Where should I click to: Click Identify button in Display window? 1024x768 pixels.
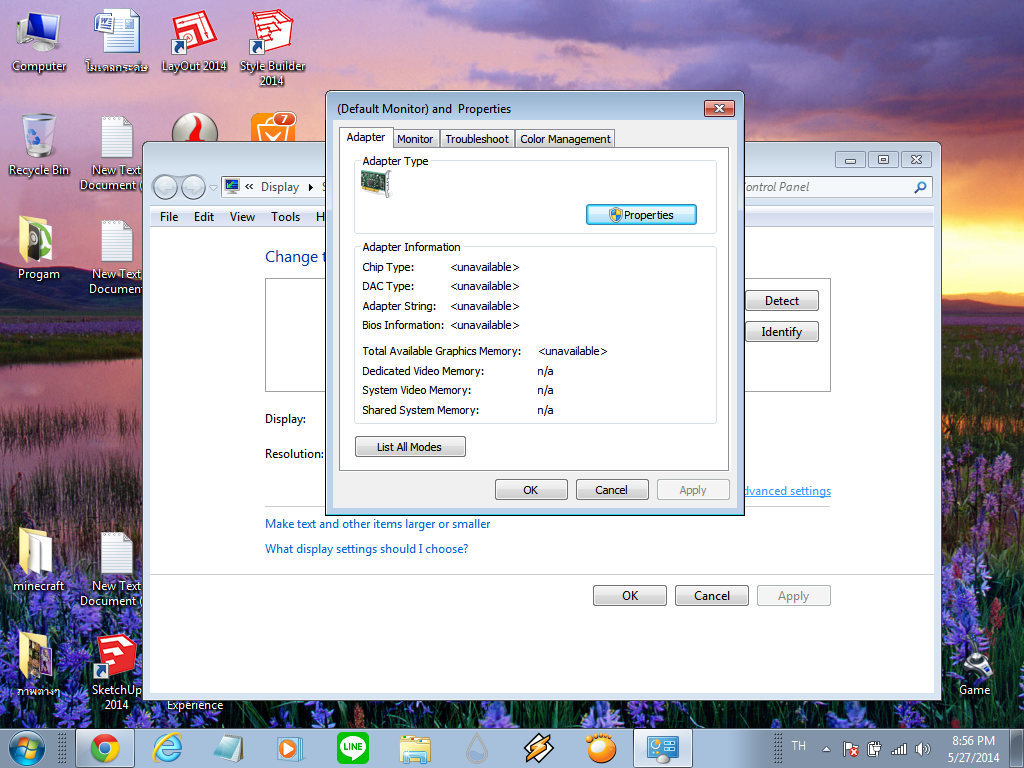[782, 332]
